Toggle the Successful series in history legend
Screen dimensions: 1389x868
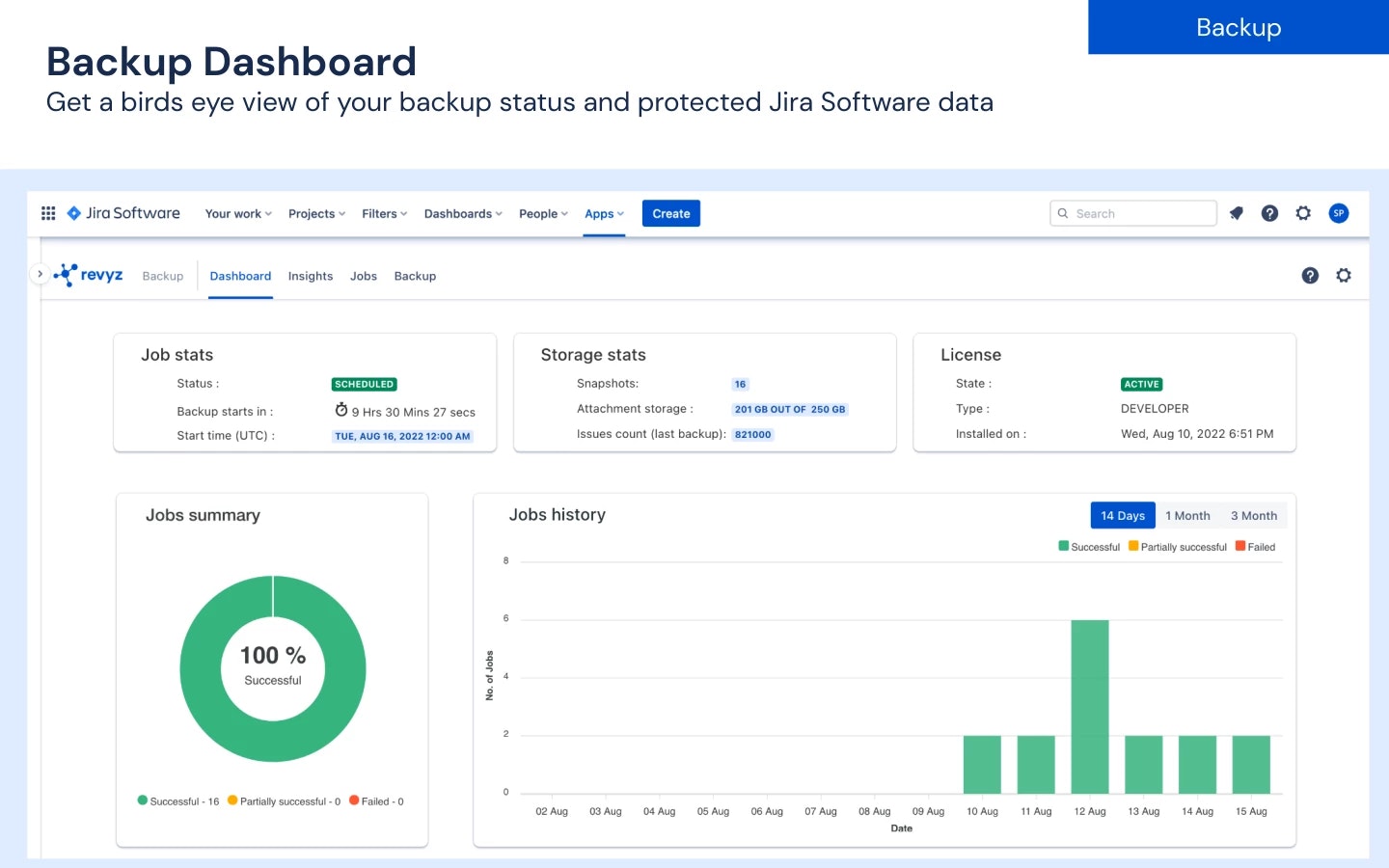[1089, 547]
